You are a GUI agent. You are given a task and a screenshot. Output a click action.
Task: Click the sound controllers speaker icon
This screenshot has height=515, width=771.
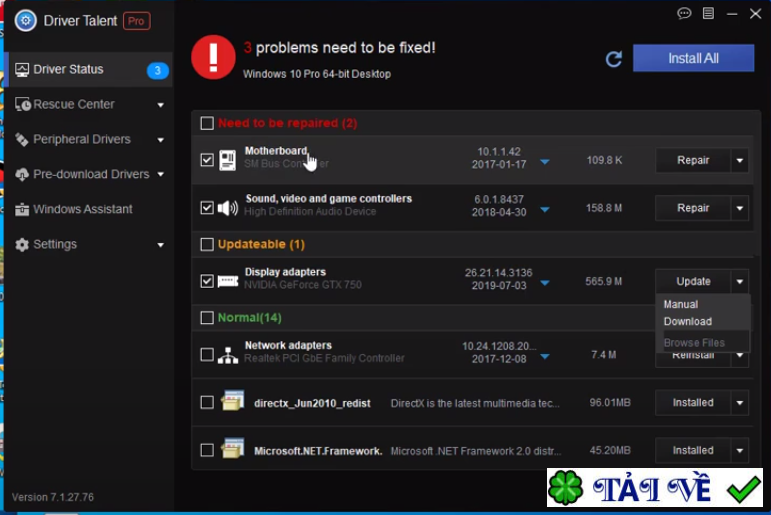pyautogui.click(x=228, y=208)
